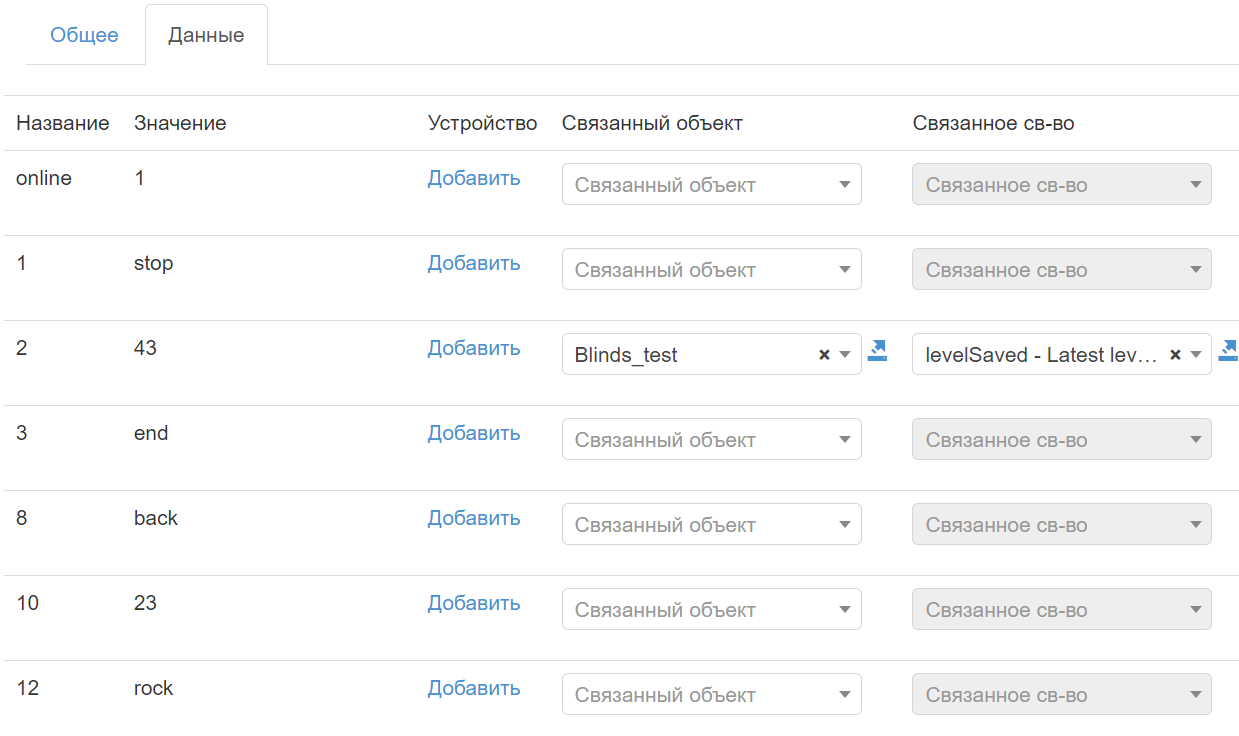This screenshot has height=736, width=1239.
Task: Open the linked object icon beside Blinds_test
Action: 877,350
